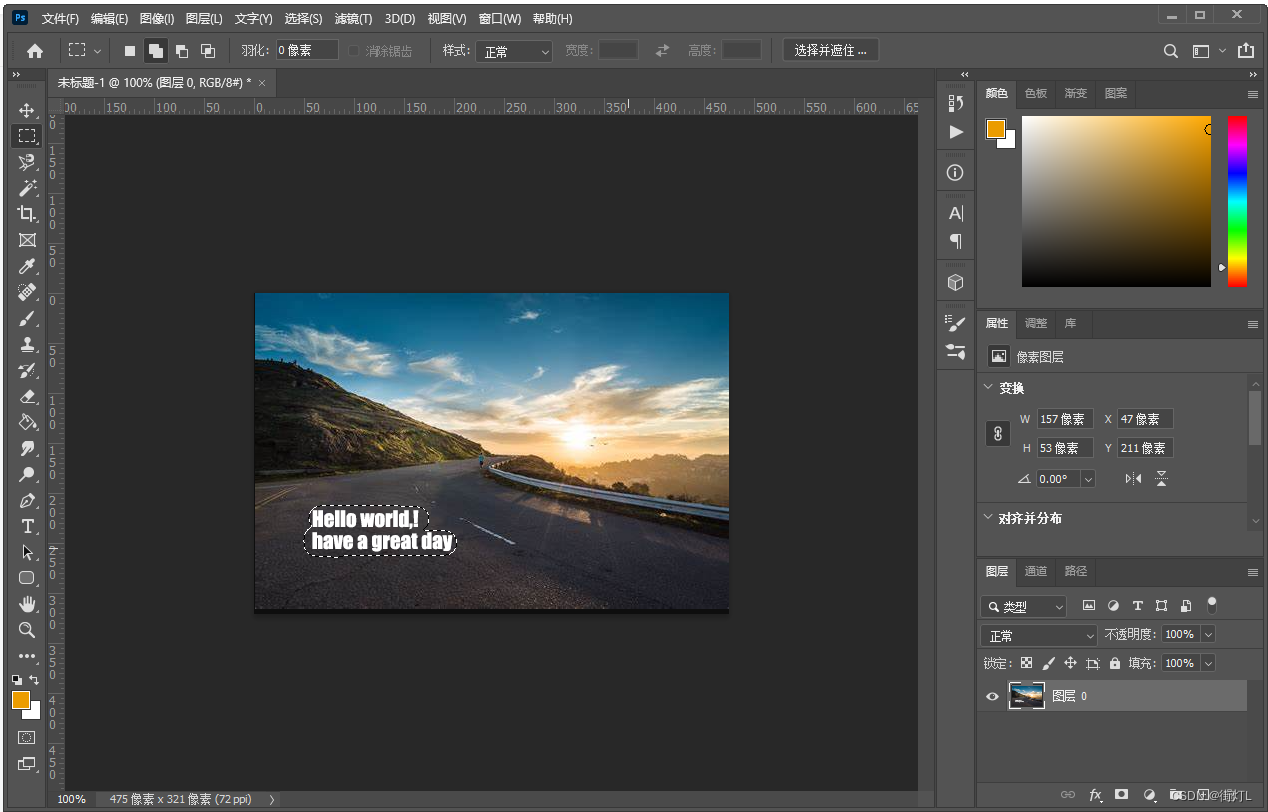
Task: Open the layer blend mode dropdown
Action: [x=1039, y=635]
